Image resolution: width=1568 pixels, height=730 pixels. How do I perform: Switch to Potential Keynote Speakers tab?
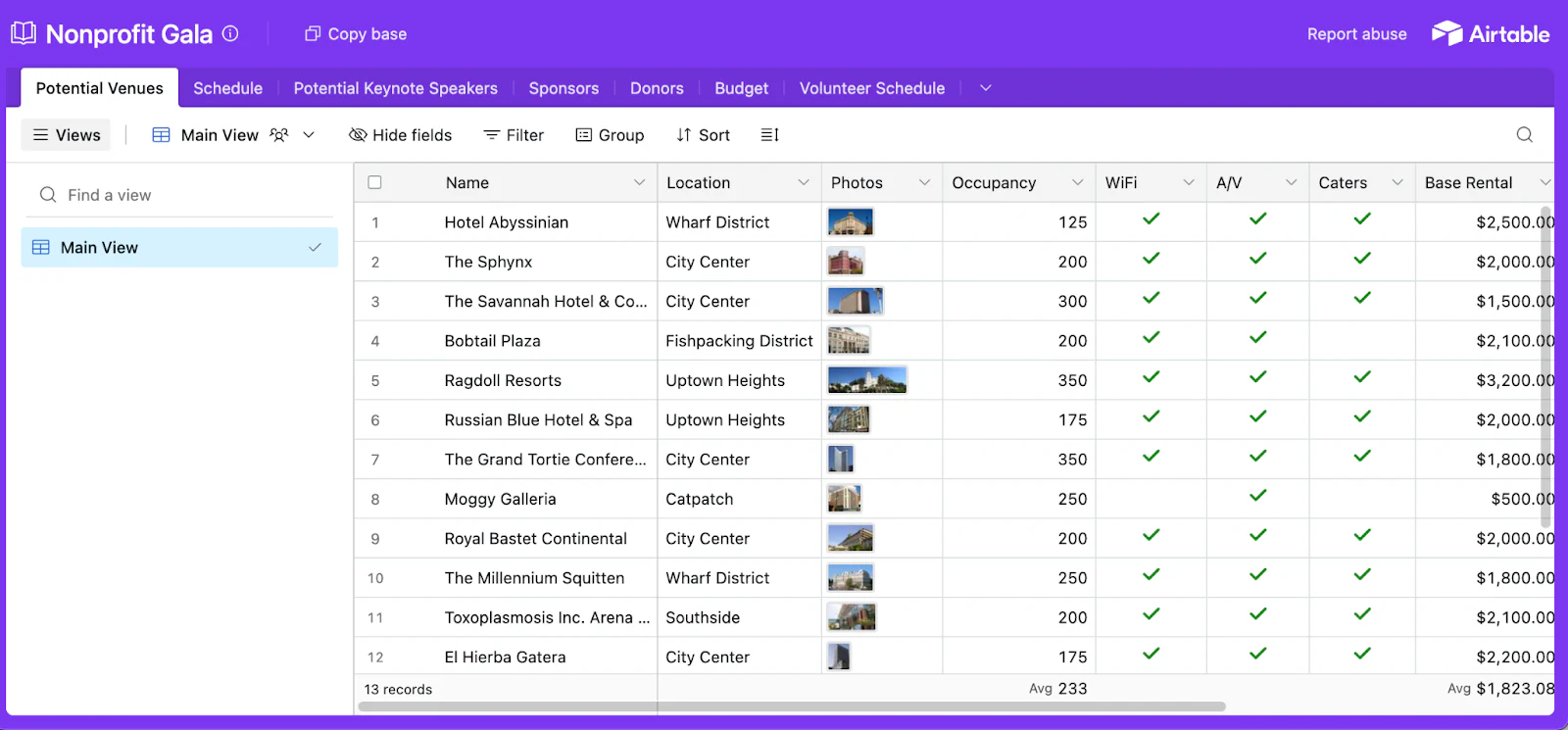point(396,88)
